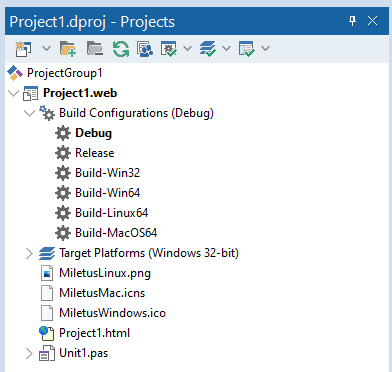Collapse the Build Configurations node
The image size is (392, 372).
point(30,113)
